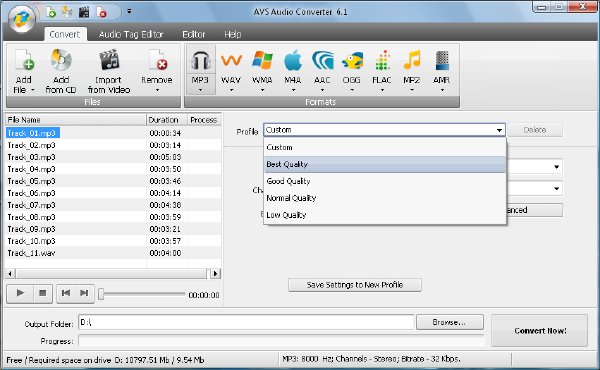The image size is (600, 370).
Task: Expand the WMA format dropdown arrow
Action: [262, 90]
